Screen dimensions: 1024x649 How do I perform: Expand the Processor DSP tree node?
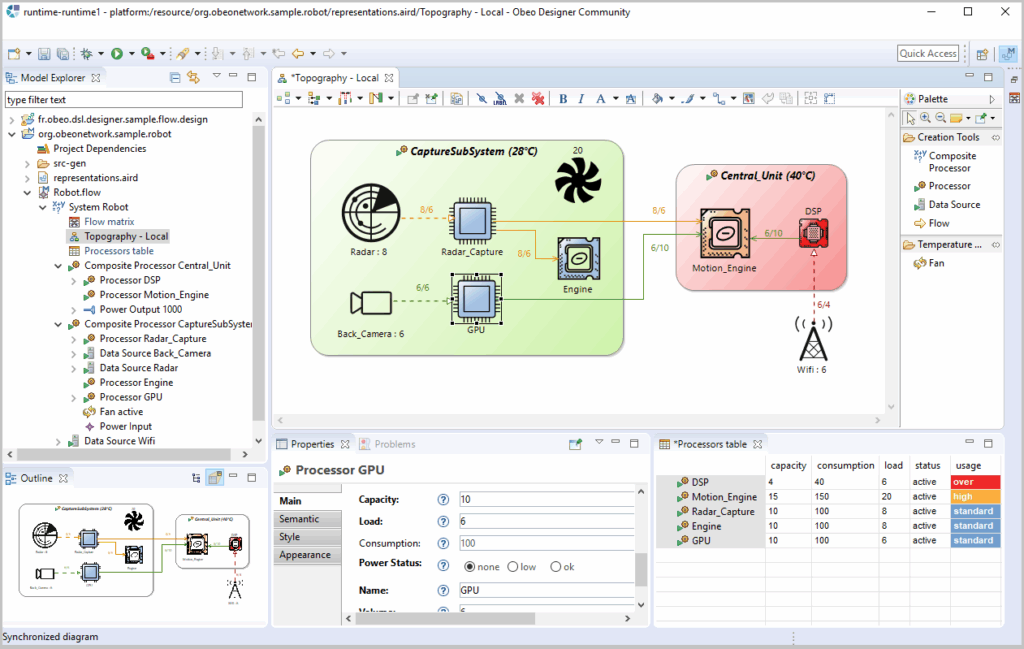pos(74,281)
